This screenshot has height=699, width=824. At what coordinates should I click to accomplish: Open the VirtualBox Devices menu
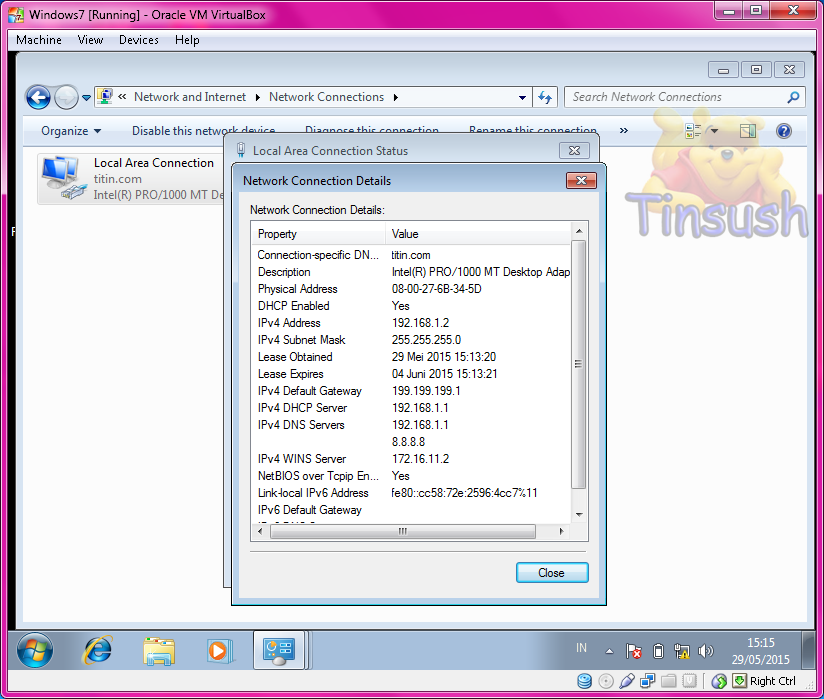(139, 40)
